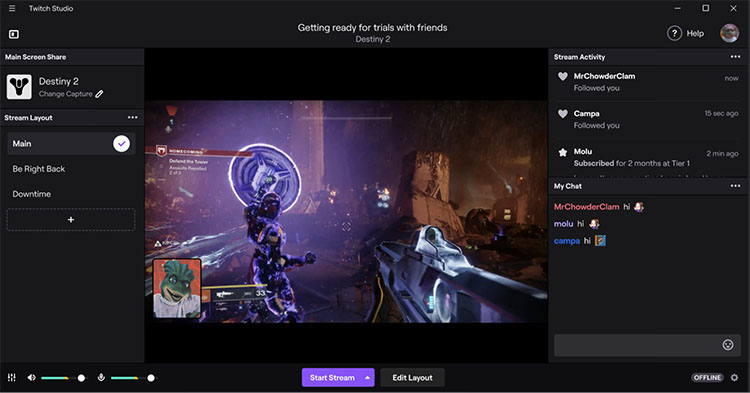This screenshot has height=393, width=750.
Task: Open Molu subscribed activity entry
Action: [647, 157]
